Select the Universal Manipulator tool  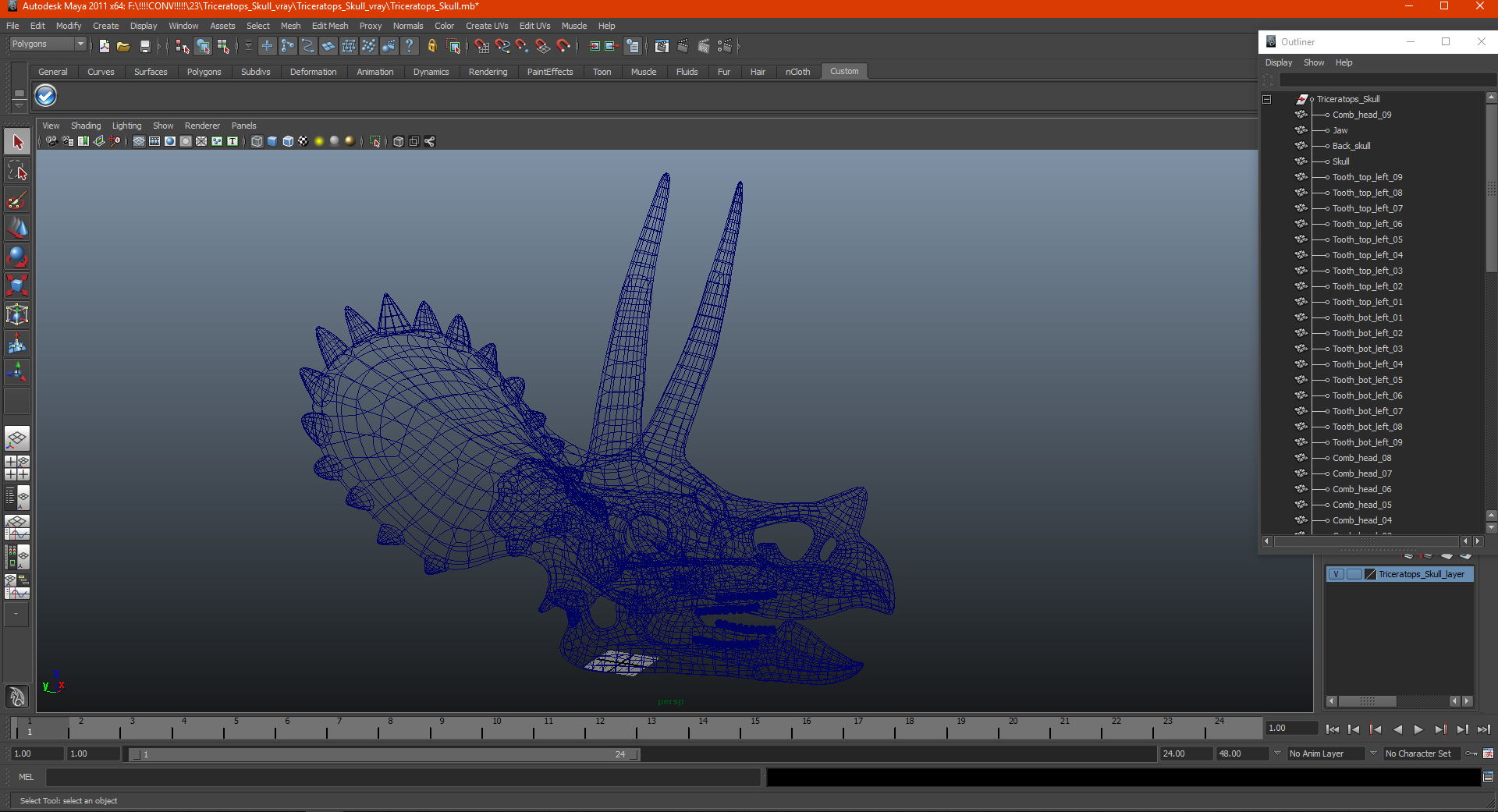tap(17, 314)
